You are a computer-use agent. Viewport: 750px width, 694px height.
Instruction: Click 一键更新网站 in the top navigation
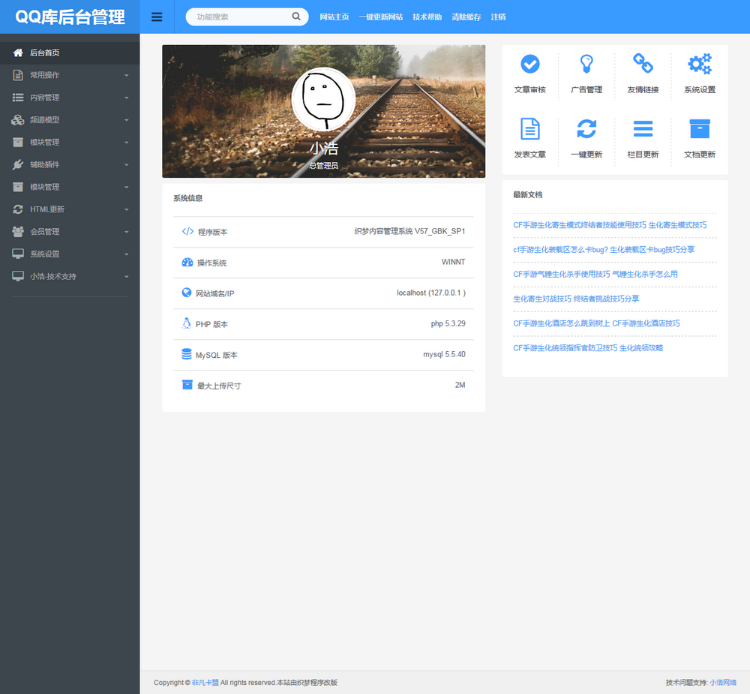381,17
